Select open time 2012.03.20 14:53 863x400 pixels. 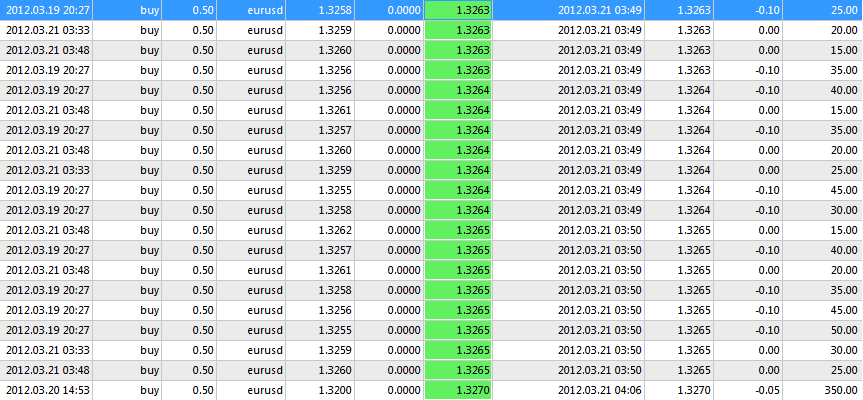tap(46, 390)
